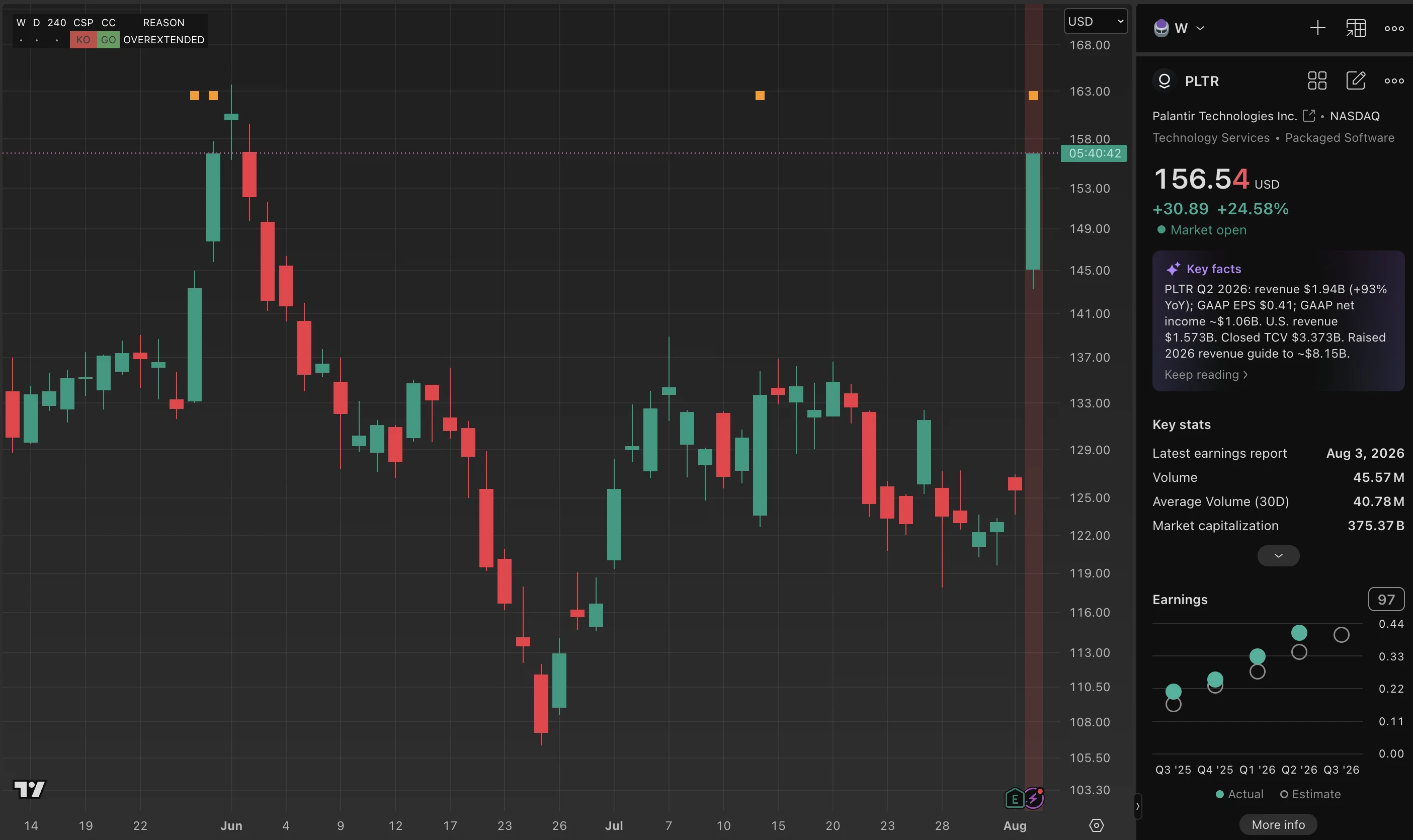Image resolution: width=1413 pixels, height=840 pixels.
Task: Click Keep reading in Key facts
Action: click(x=1205, y=375)
